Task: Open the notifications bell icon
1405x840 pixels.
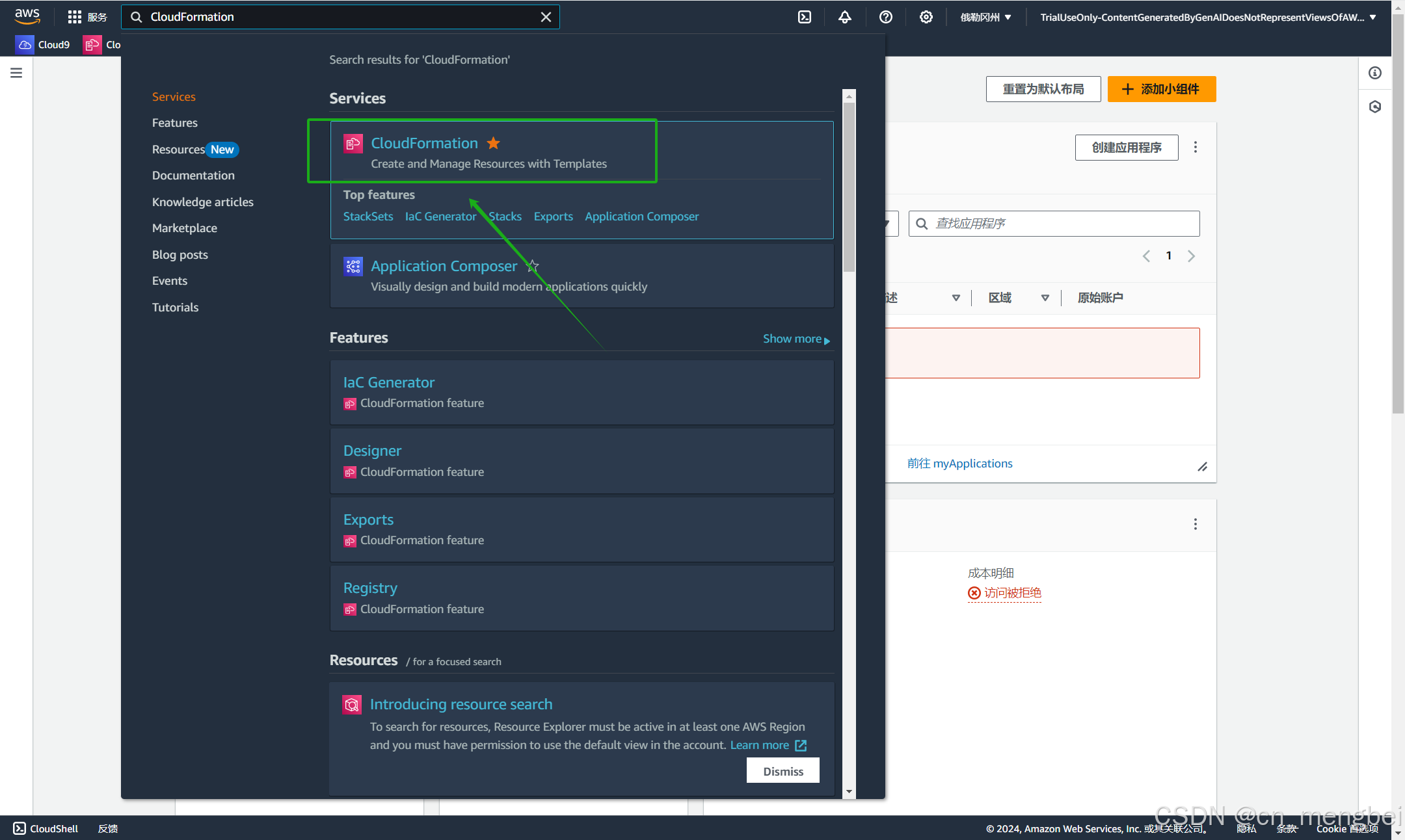Action: (844, 17)
